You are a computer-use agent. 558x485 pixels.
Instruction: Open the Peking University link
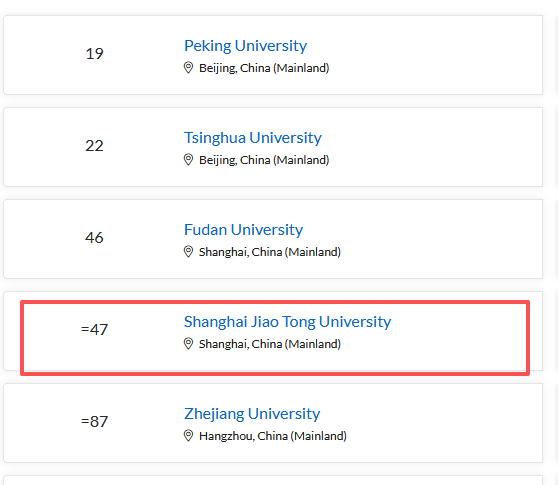pos(245,46)
